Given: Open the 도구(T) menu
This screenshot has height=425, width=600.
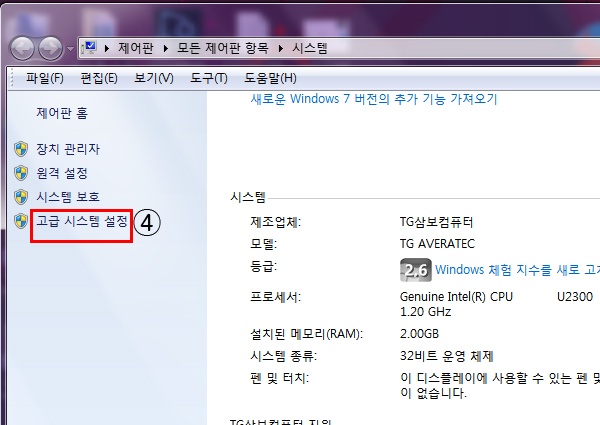Looking at the screenshot, I should point(209,78).
